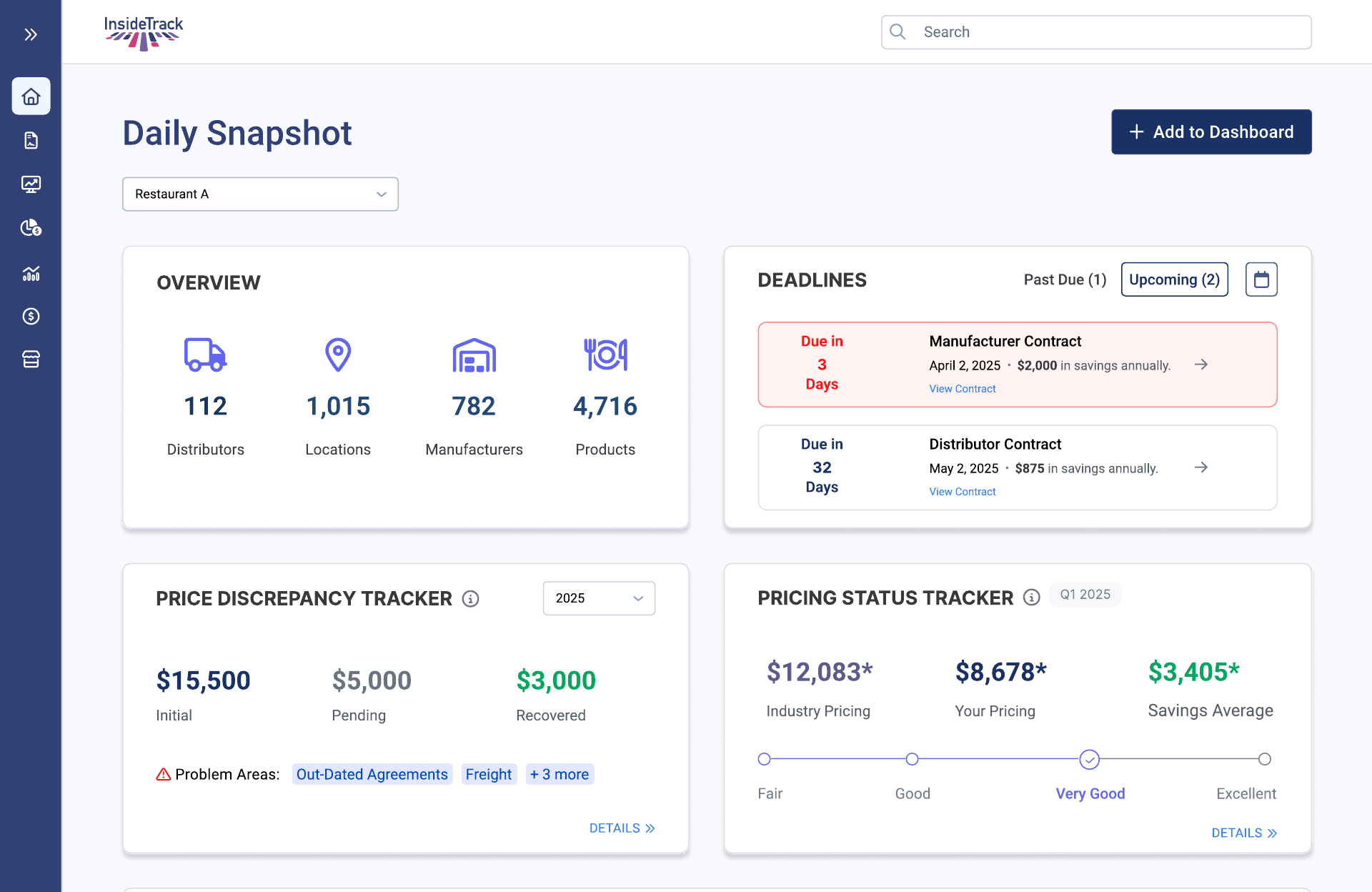The width and height of the screenshot is (1372, 892).
Task: Click the $3,000 Recovered amount
Action: tap(556, 680)
